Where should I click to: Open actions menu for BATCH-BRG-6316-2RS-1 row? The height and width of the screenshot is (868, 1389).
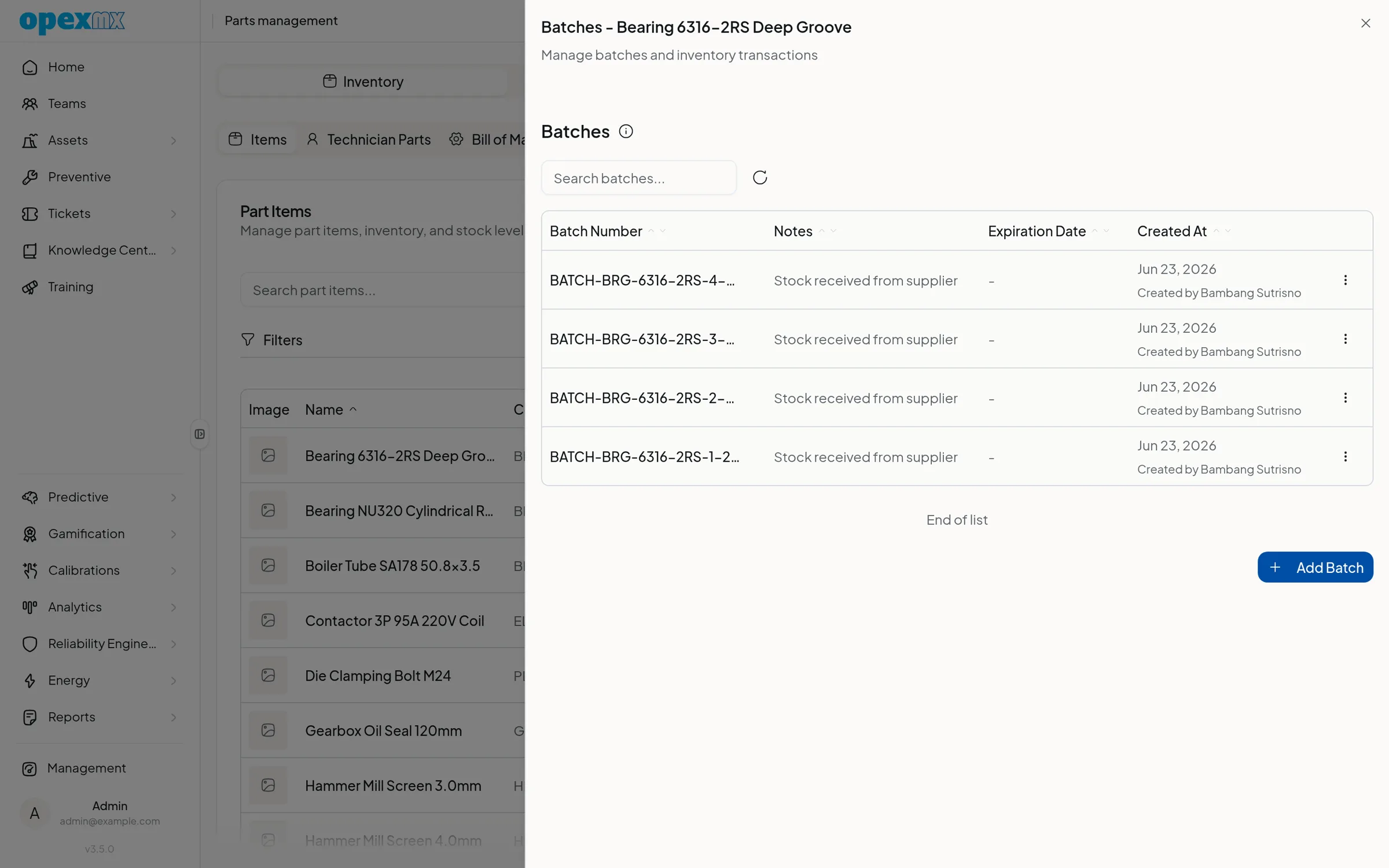point(1345,457)
